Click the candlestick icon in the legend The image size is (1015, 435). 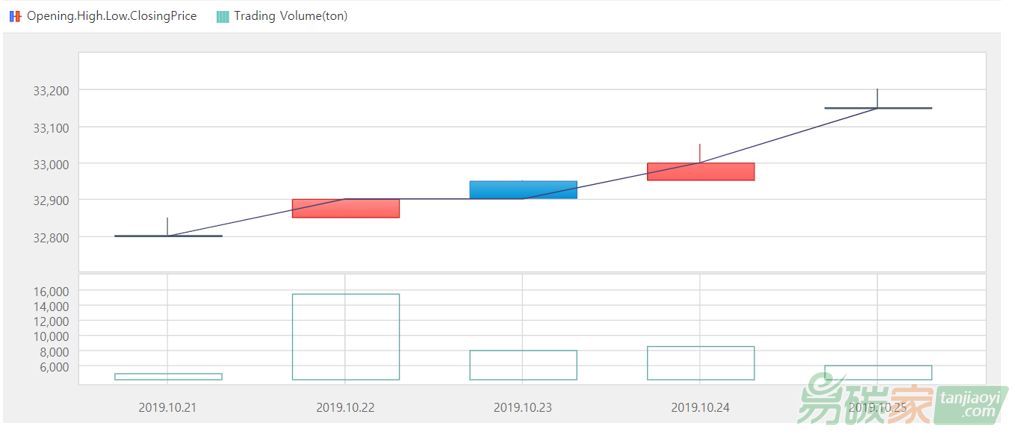click(x=15, y=16)
